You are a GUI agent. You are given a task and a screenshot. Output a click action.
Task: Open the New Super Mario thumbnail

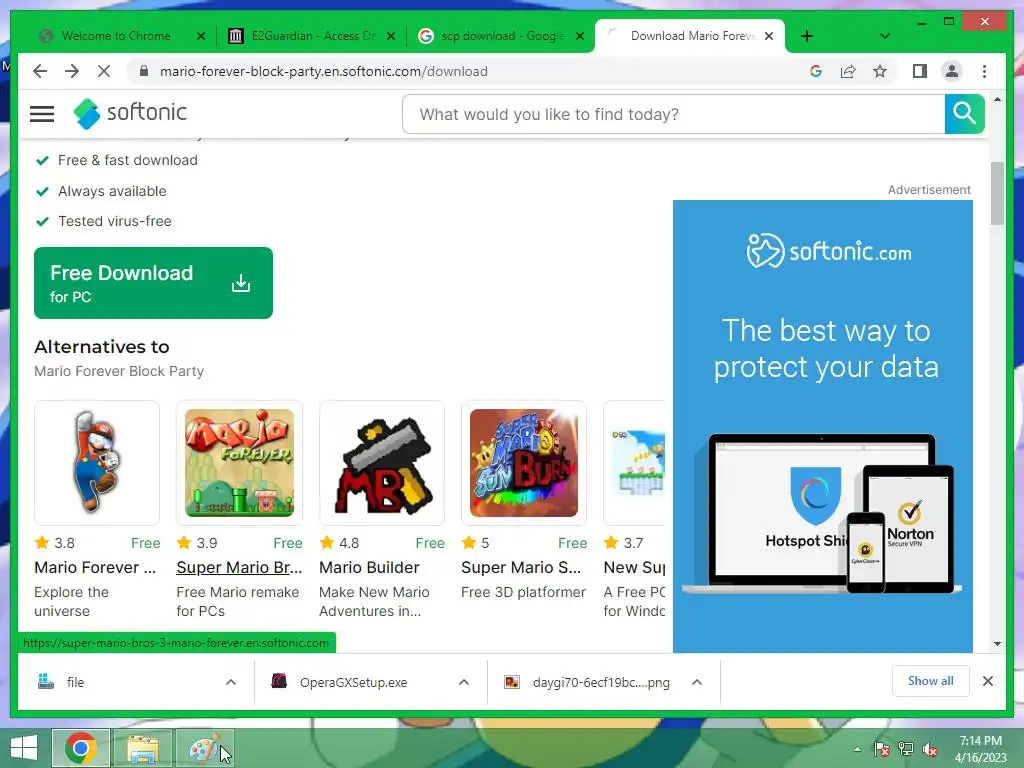635,462
